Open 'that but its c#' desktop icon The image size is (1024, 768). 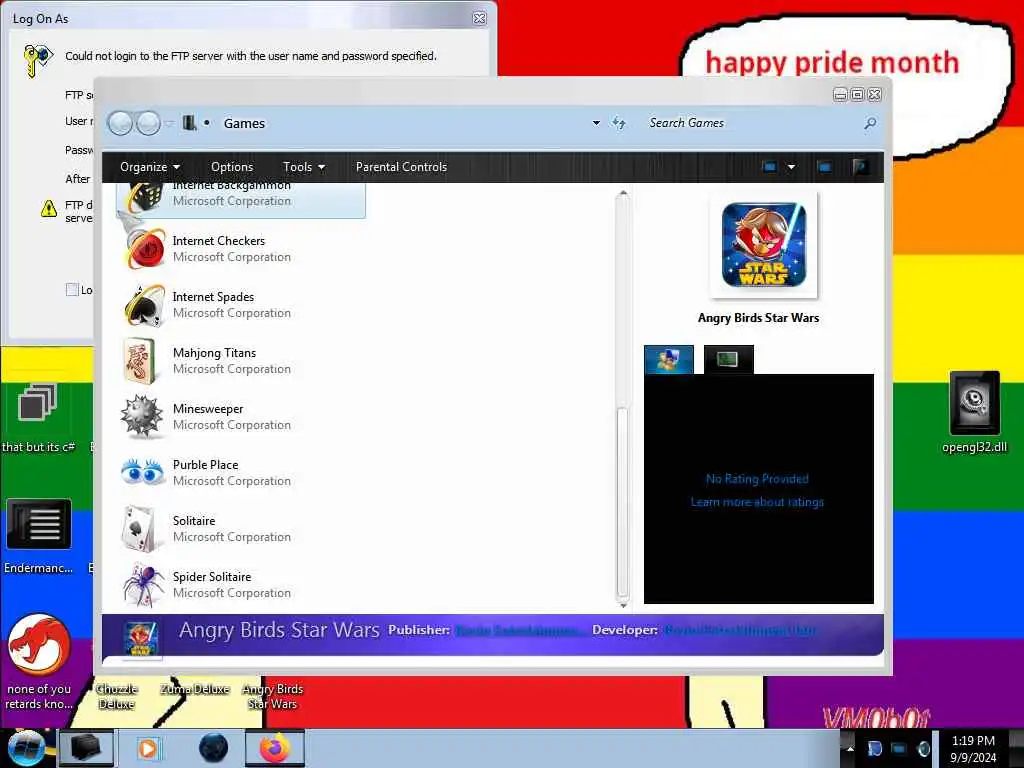38,418
